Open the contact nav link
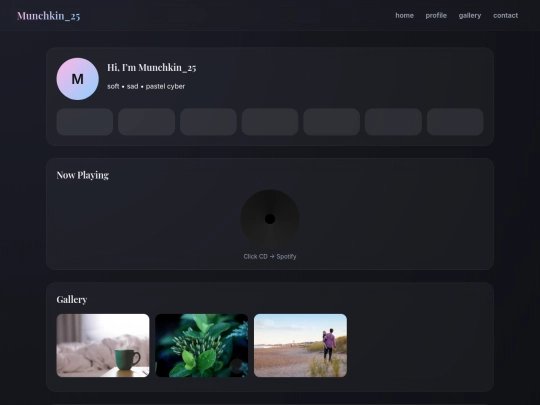Screen dimensions: 540x405 tap(505, 15)
